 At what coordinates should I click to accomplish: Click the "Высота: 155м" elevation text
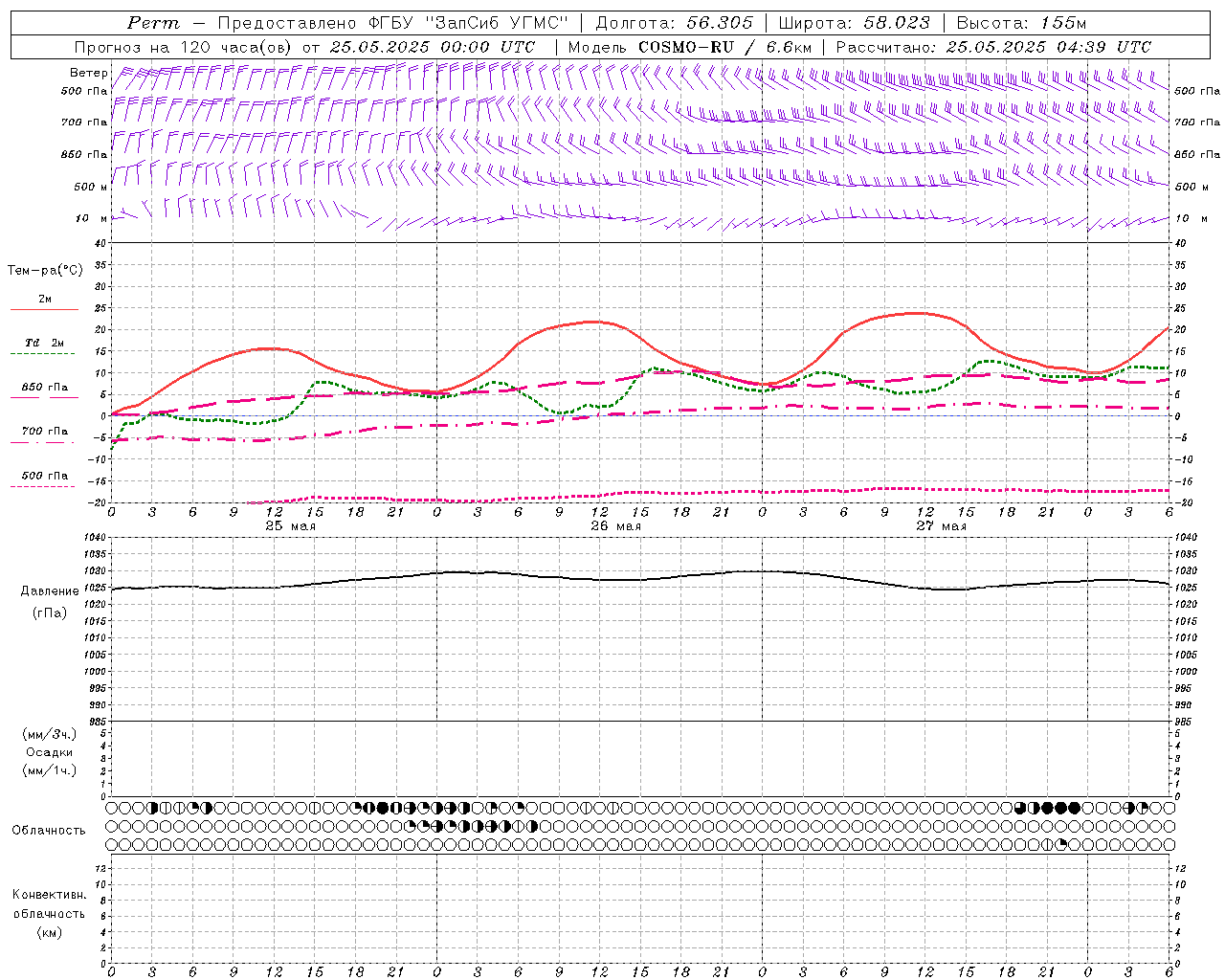point(1022,23)
